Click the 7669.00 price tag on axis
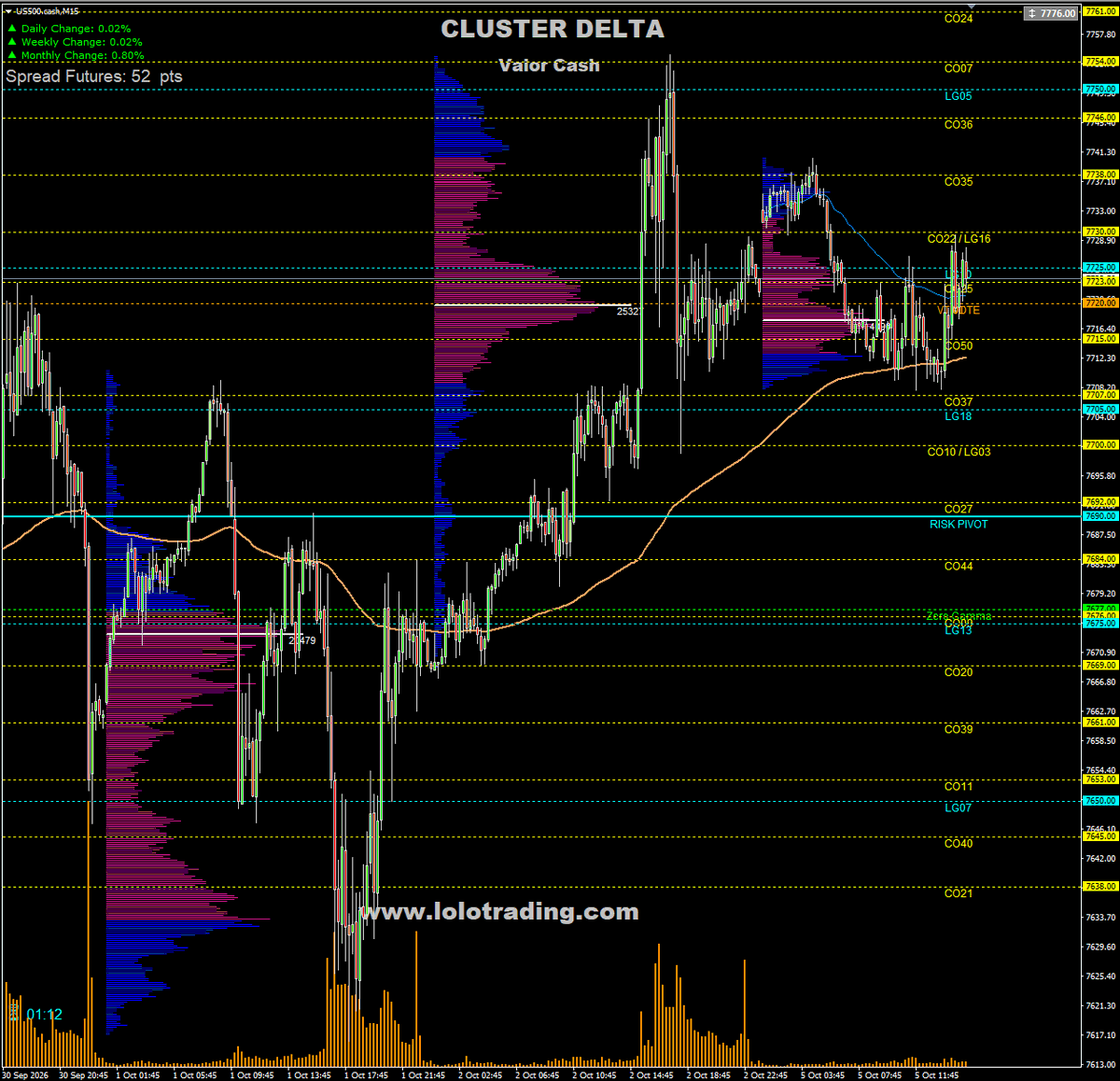 coord(1100,666)
